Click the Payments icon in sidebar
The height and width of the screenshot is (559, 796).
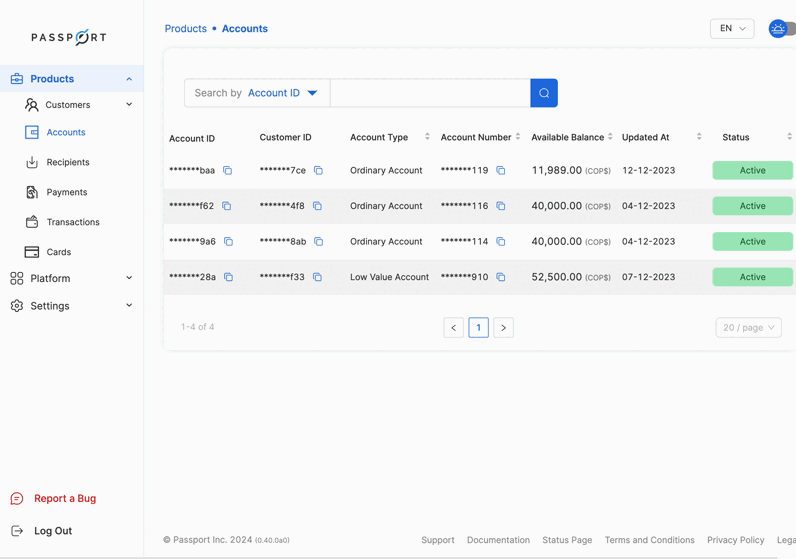click(x=31, y=192)
